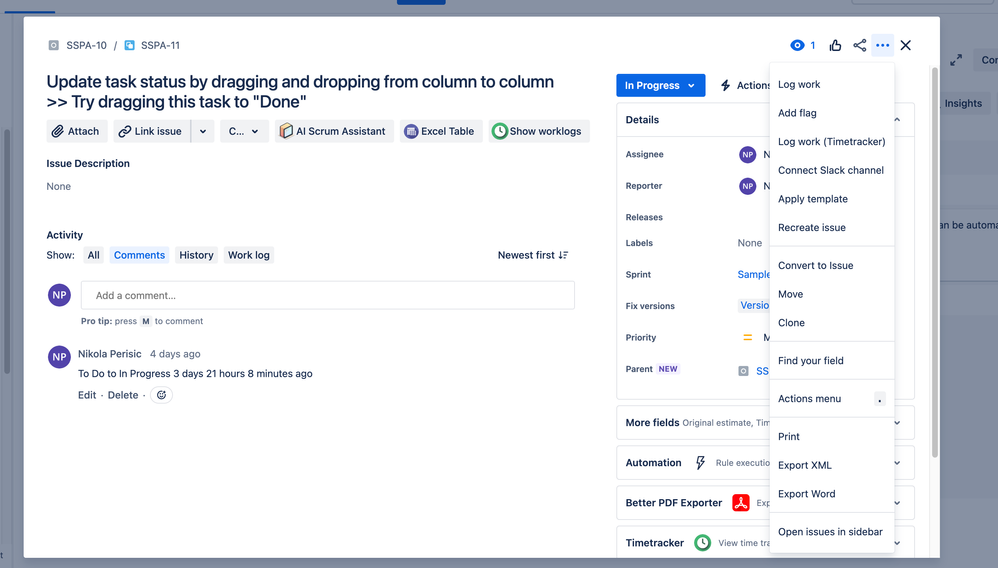The width and height of the screenshot is (998, 568).
Task: Select the Comments activity tab
Action: click(139, 255)
